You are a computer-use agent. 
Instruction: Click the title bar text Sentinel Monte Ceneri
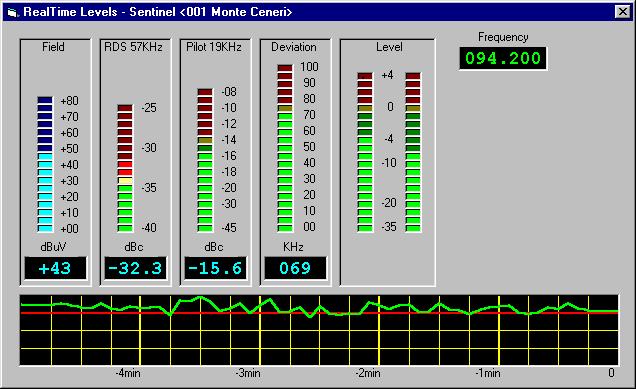point(211,12)
